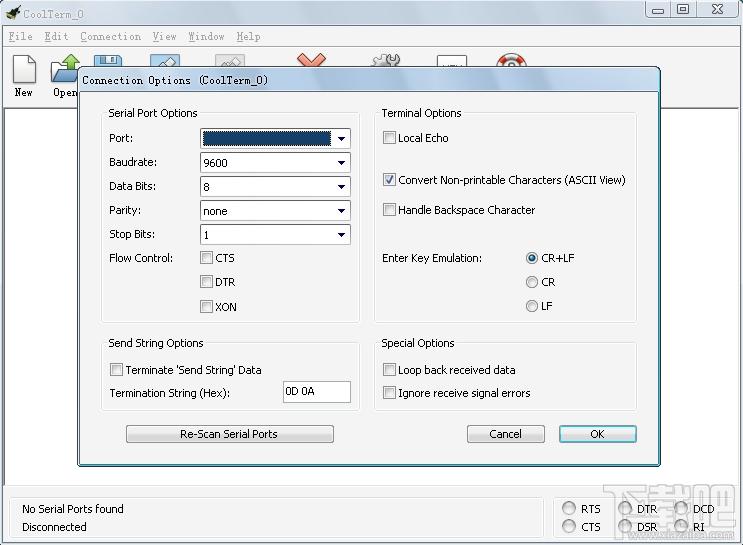Click the red X Clear Data toolbar icon
The image size is (743, 545).
coord(311,60)
